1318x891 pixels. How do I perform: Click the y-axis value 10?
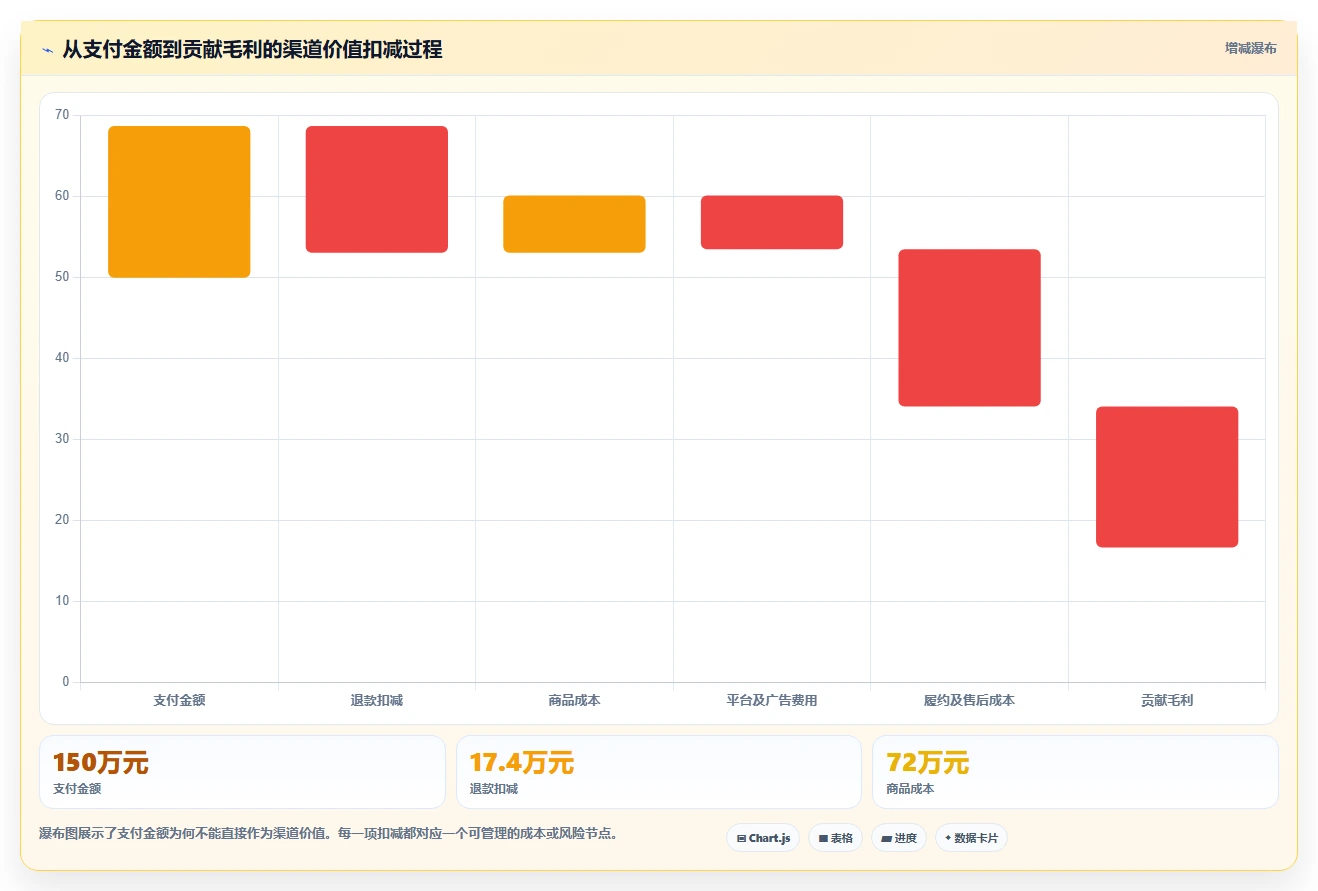pyautogui.click(x=62, y=601)
